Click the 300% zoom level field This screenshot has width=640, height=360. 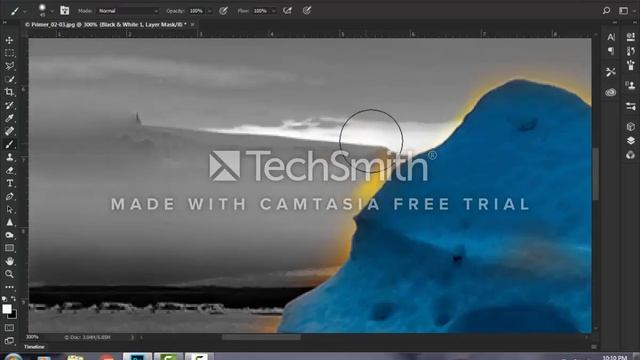33,337
